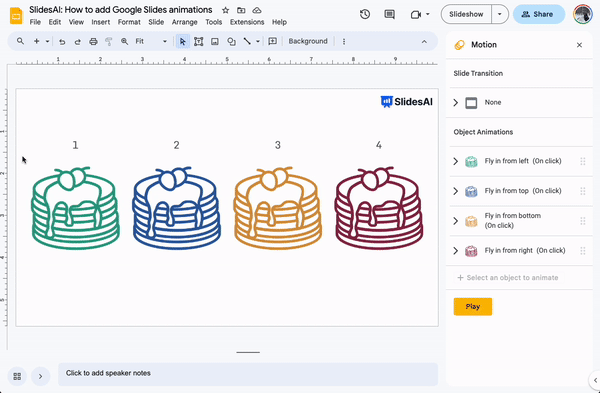
Task: Click the Background button
Action: (308, 41)
